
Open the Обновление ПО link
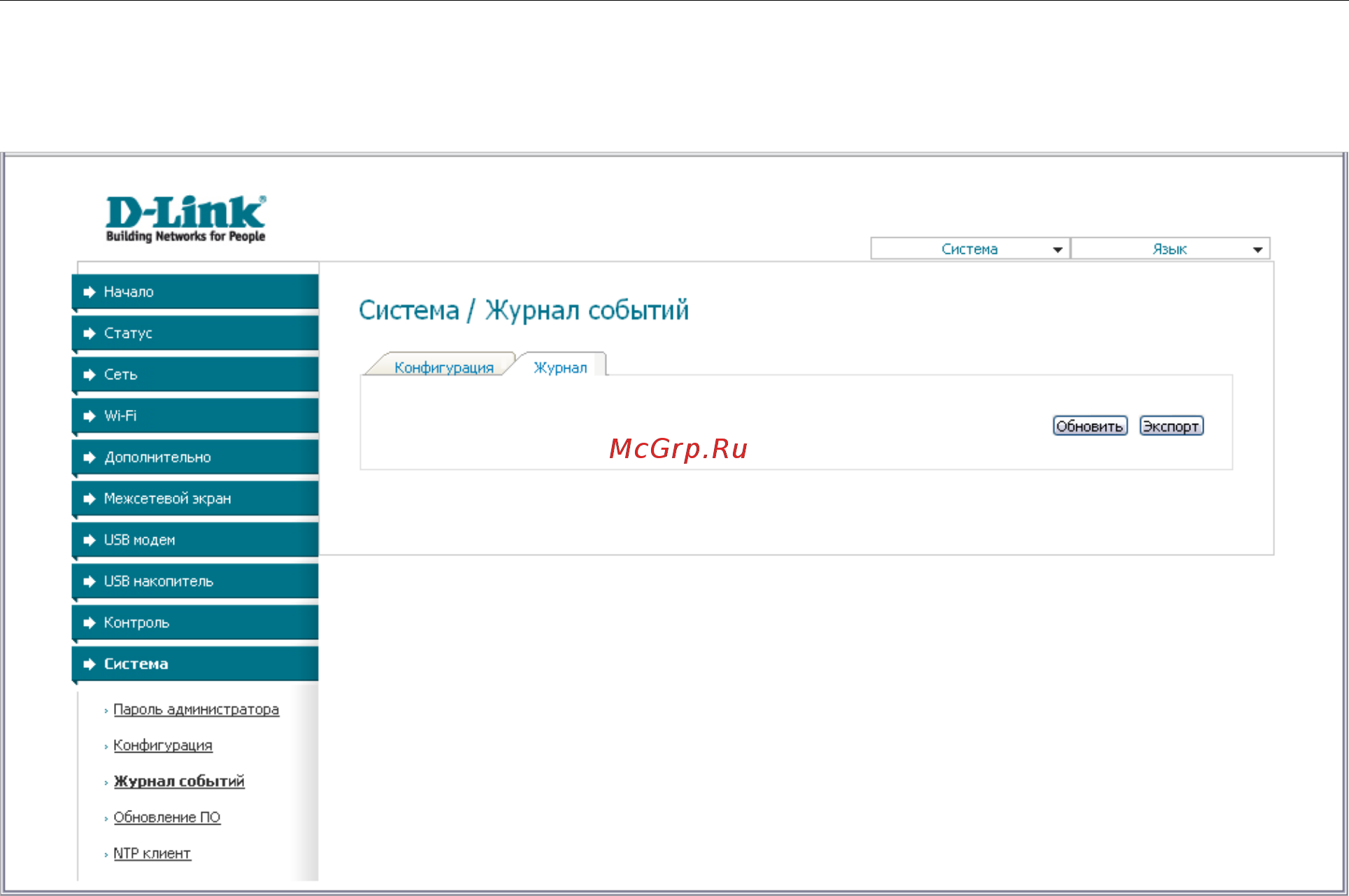coord(167,818)
